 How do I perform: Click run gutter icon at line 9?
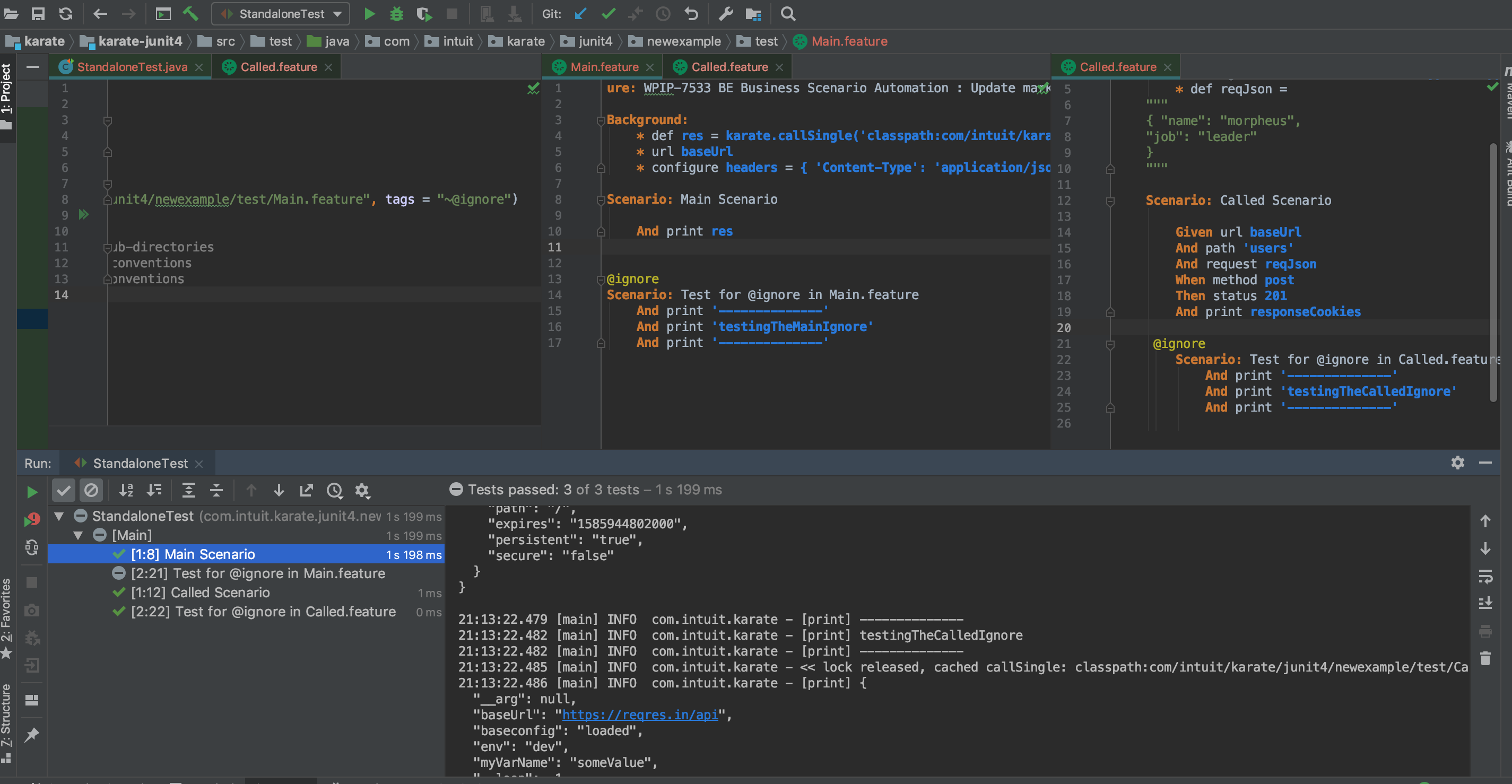(x=84, y=214)
